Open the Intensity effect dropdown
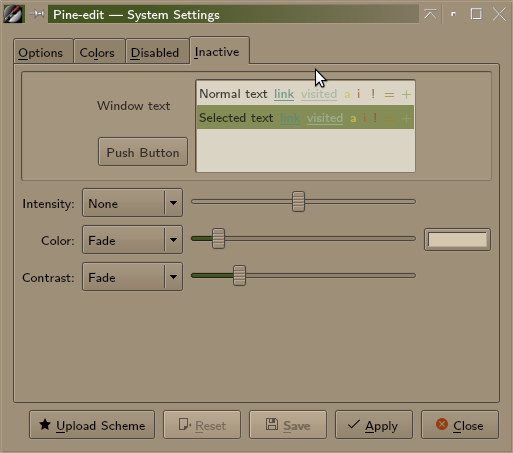The height and width of the screenshot is (453, 513). 132,203
